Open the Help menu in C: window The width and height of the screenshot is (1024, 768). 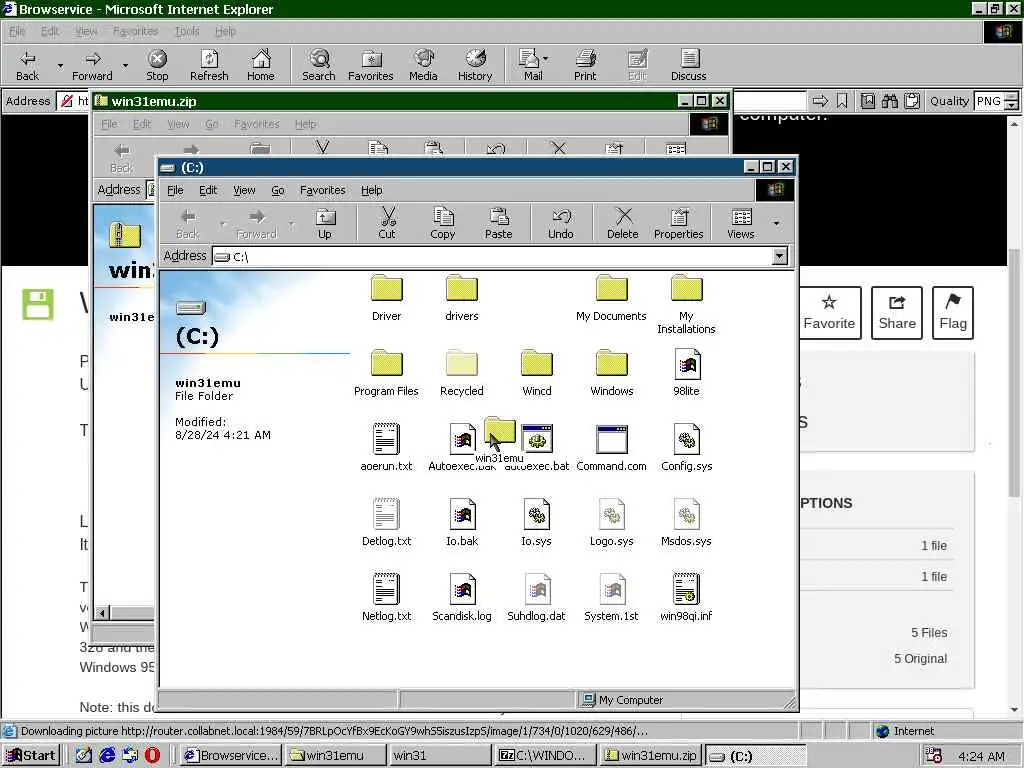pos(372,190)
